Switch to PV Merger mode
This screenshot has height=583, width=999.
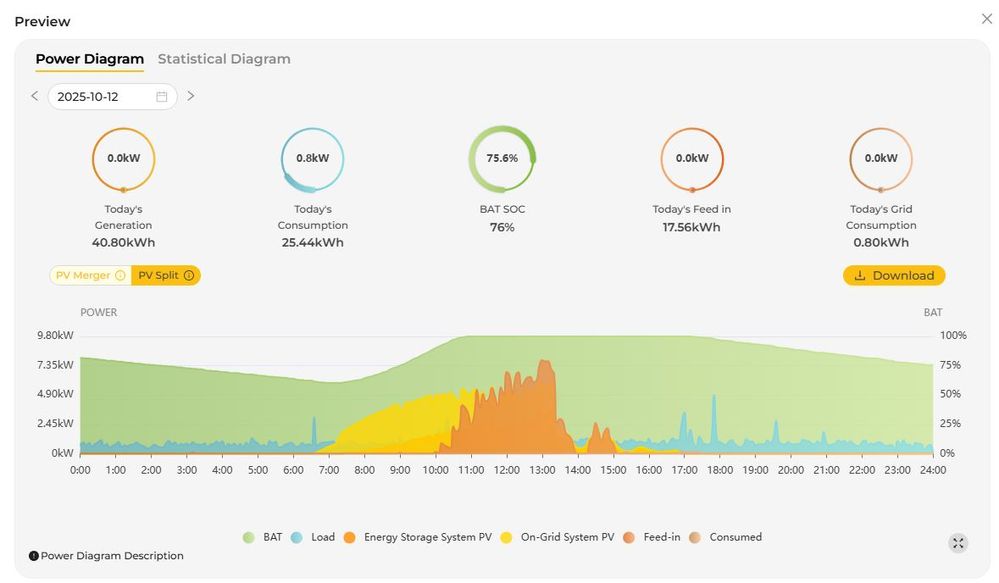[83, 275]
